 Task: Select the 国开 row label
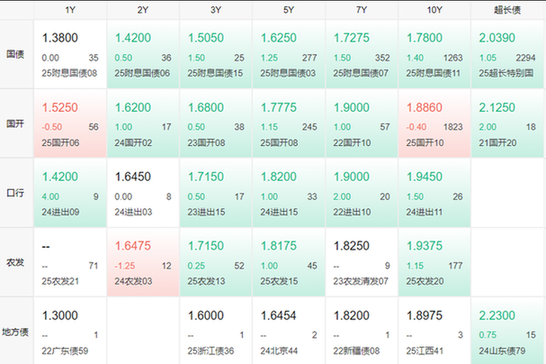click(x=15, y=124)
